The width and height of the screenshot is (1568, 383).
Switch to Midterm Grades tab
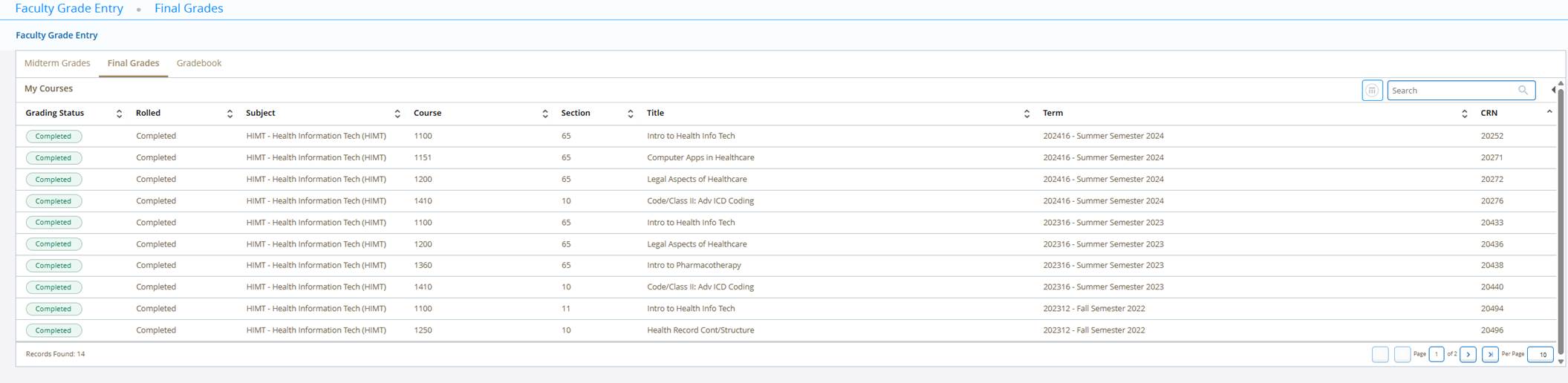[x=57, y=63]
